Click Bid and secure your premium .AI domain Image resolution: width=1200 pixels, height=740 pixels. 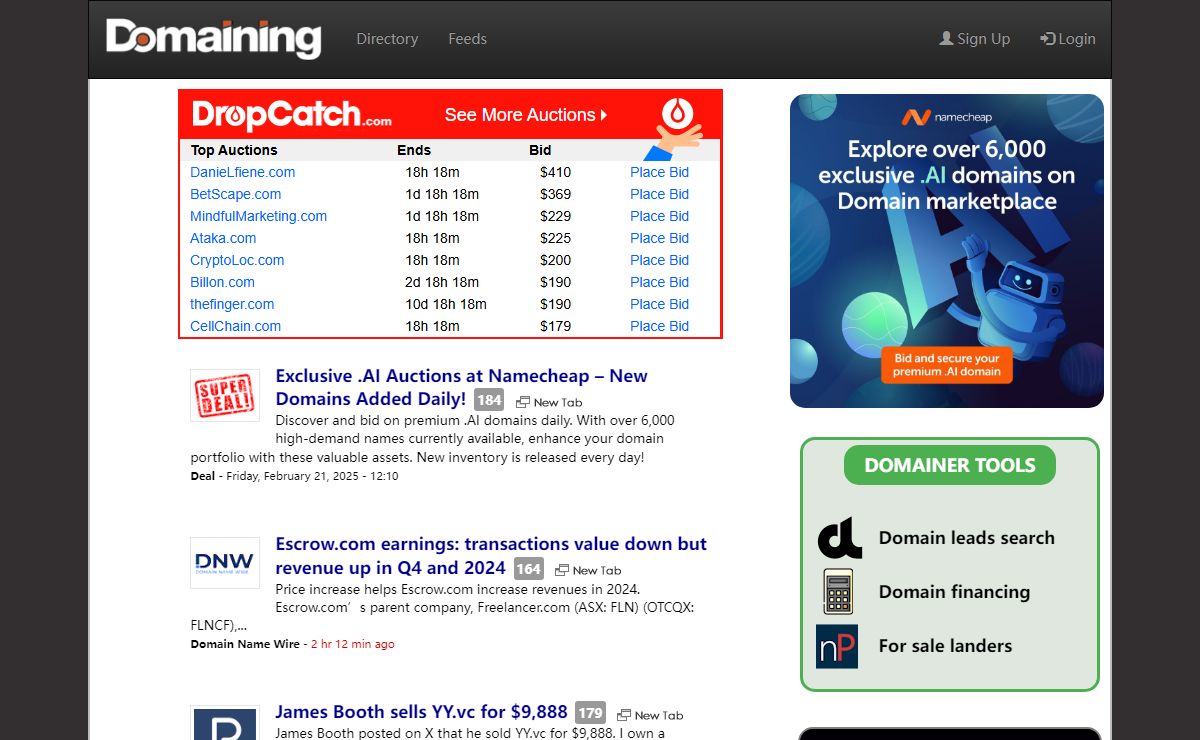(947, 365)
